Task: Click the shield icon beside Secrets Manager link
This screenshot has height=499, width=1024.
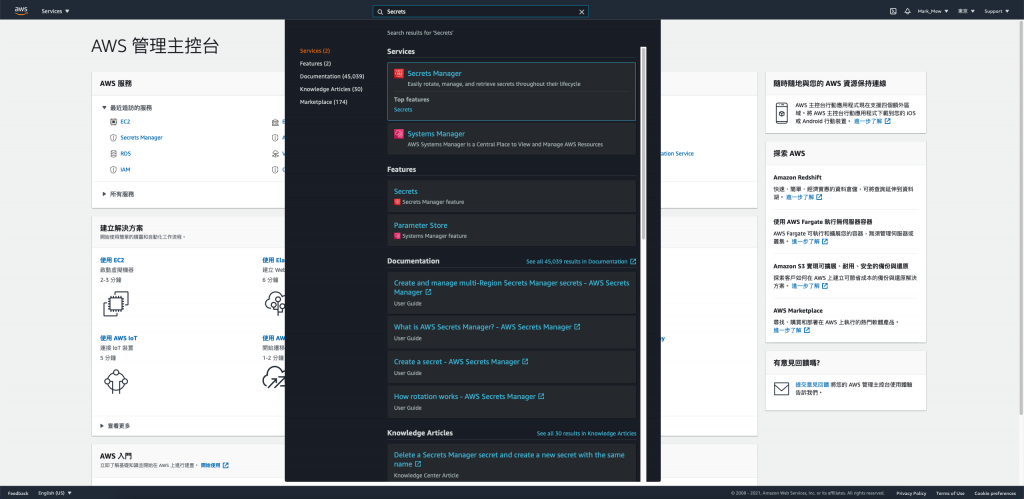Action: tap(114, 138)
